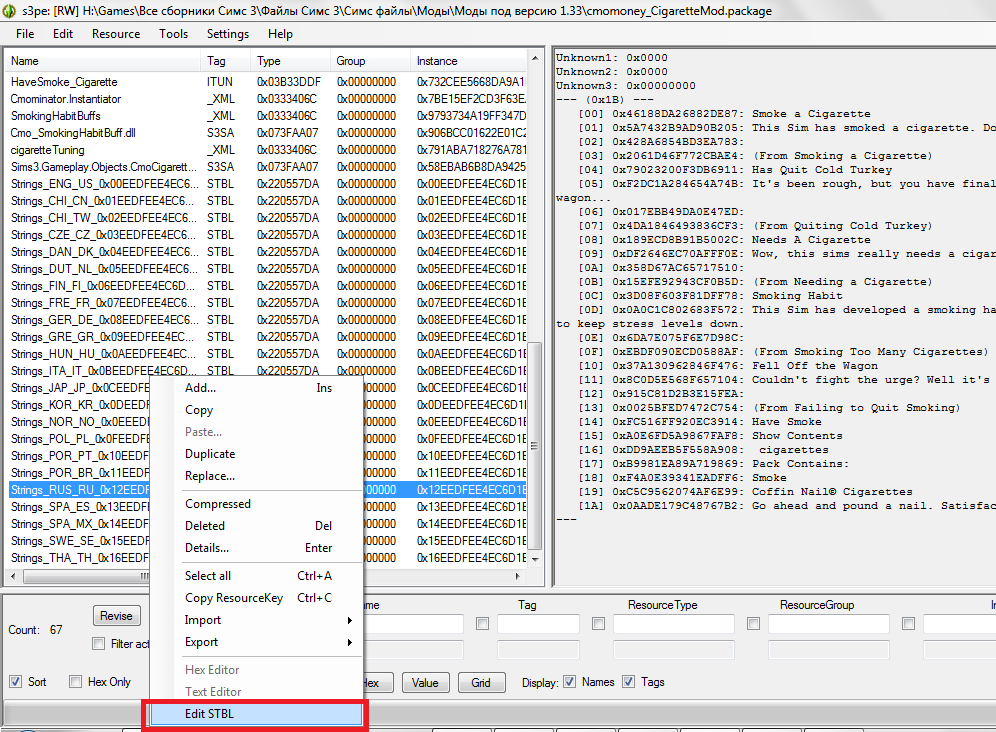
Task: Expand the Export submenu
Action: pos(201,642)
